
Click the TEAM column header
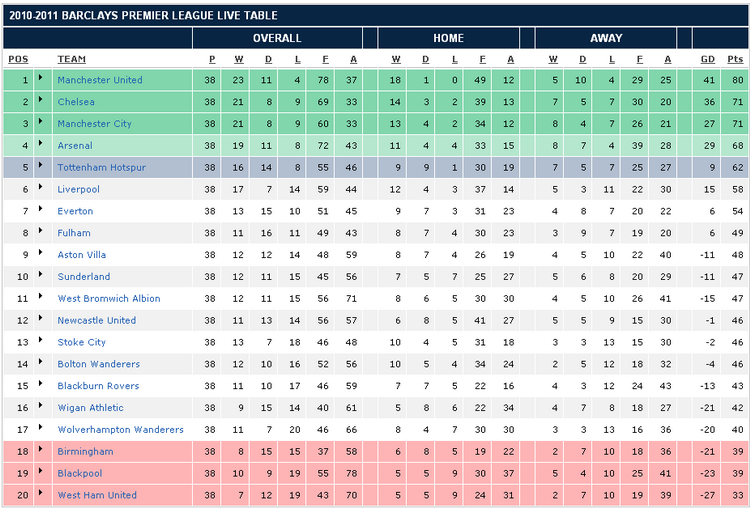pos(71,59)
